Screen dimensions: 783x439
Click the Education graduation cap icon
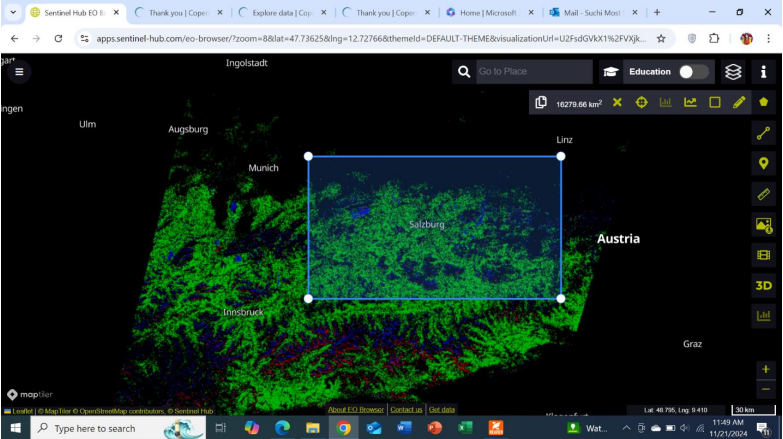tap(610, 72)
